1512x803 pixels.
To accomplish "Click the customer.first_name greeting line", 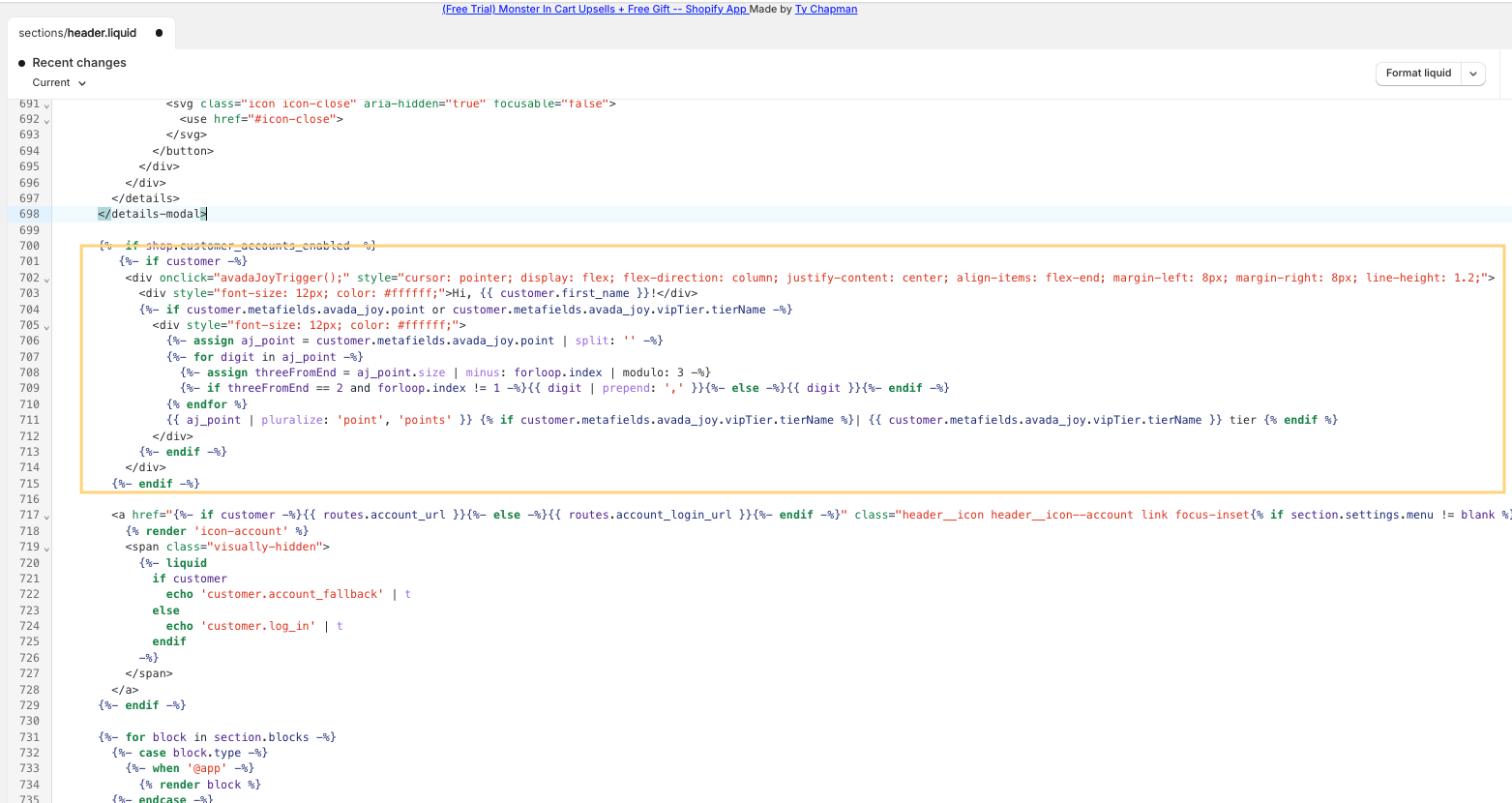I will pos(418,293).
